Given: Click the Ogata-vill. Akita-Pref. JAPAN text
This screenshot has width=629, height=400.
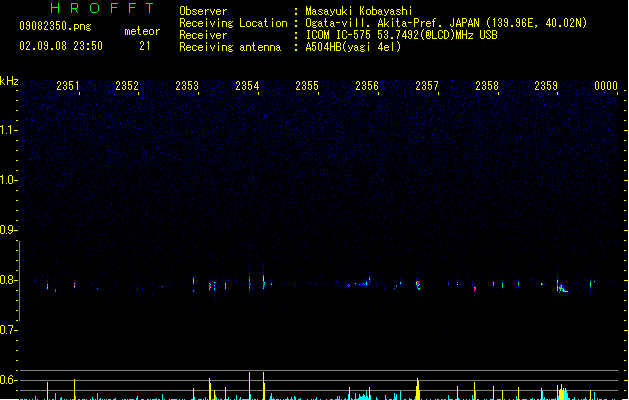Looking at the screenshot, I should pyautogui.click(x=392, y=23).
